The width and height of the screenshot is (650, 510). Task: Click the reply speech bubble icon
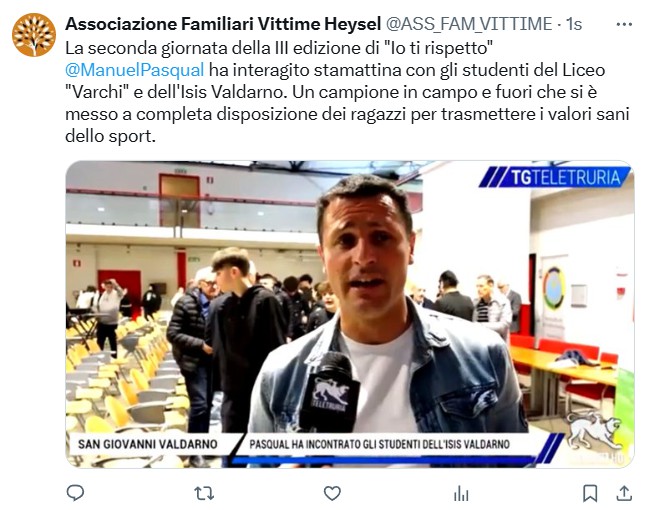pyautogui.click(x=75, y=493)
